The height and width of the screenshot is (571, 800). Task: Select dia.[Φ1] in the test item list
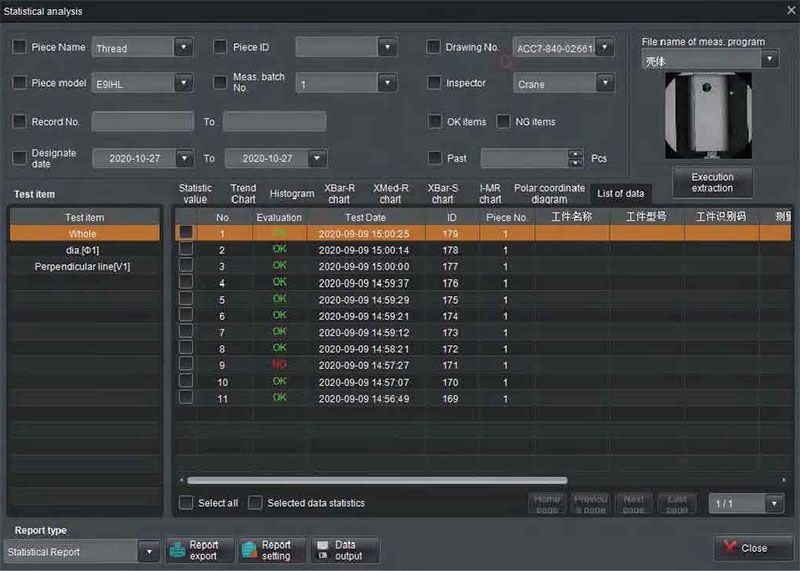click(83, 250)
